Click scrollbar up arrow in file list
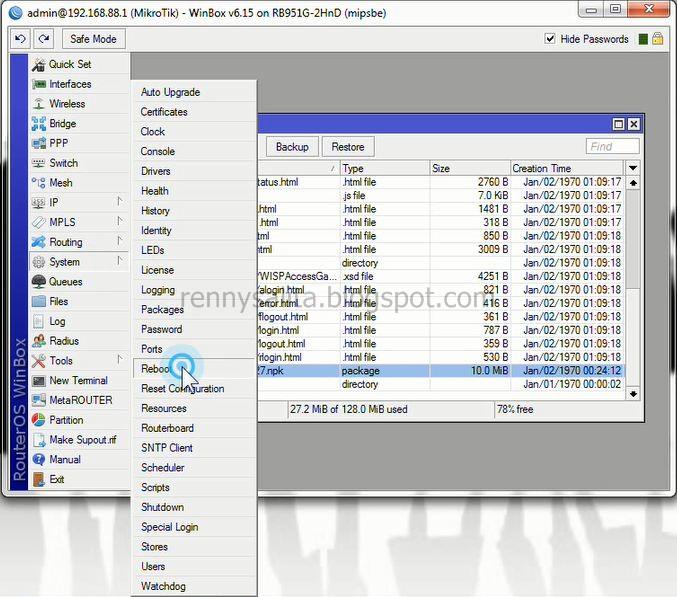677x597 pixels. coord(633,183)
